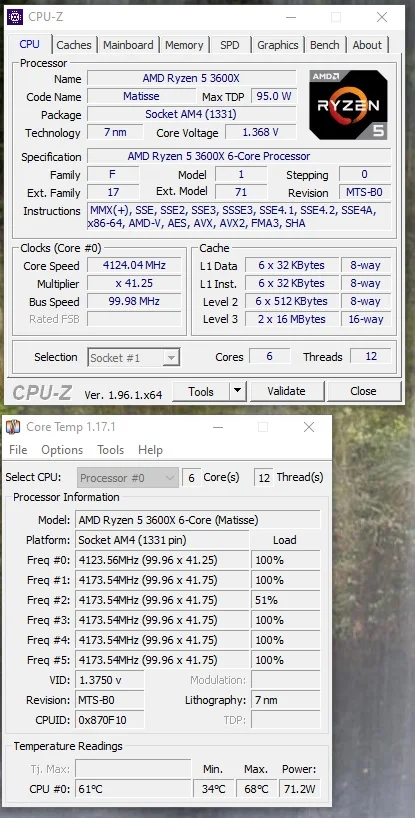Click the VID value 1.3750 v
The image size is (415, 818).
(x=110, y=680)
